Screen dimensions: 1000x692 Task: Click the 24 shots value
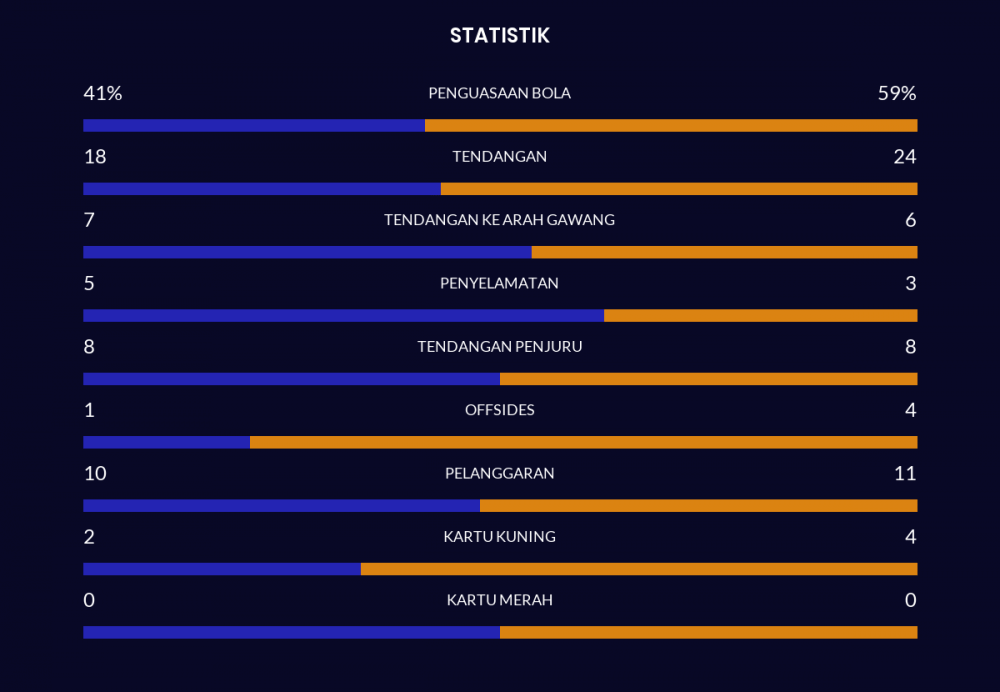tap(905, 156)
